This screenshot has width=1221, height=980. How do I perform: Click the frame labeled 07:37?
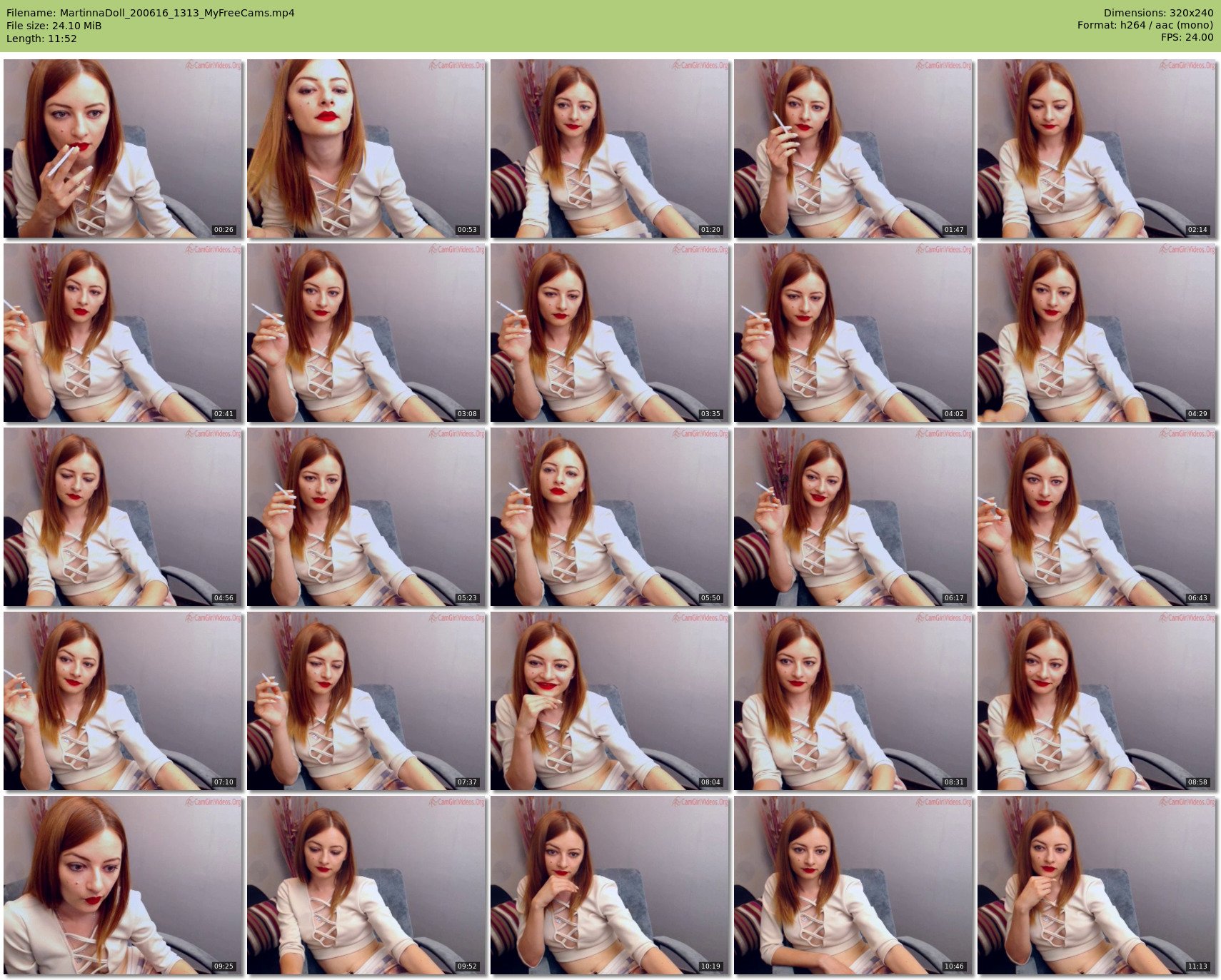(x=366, y=701)
